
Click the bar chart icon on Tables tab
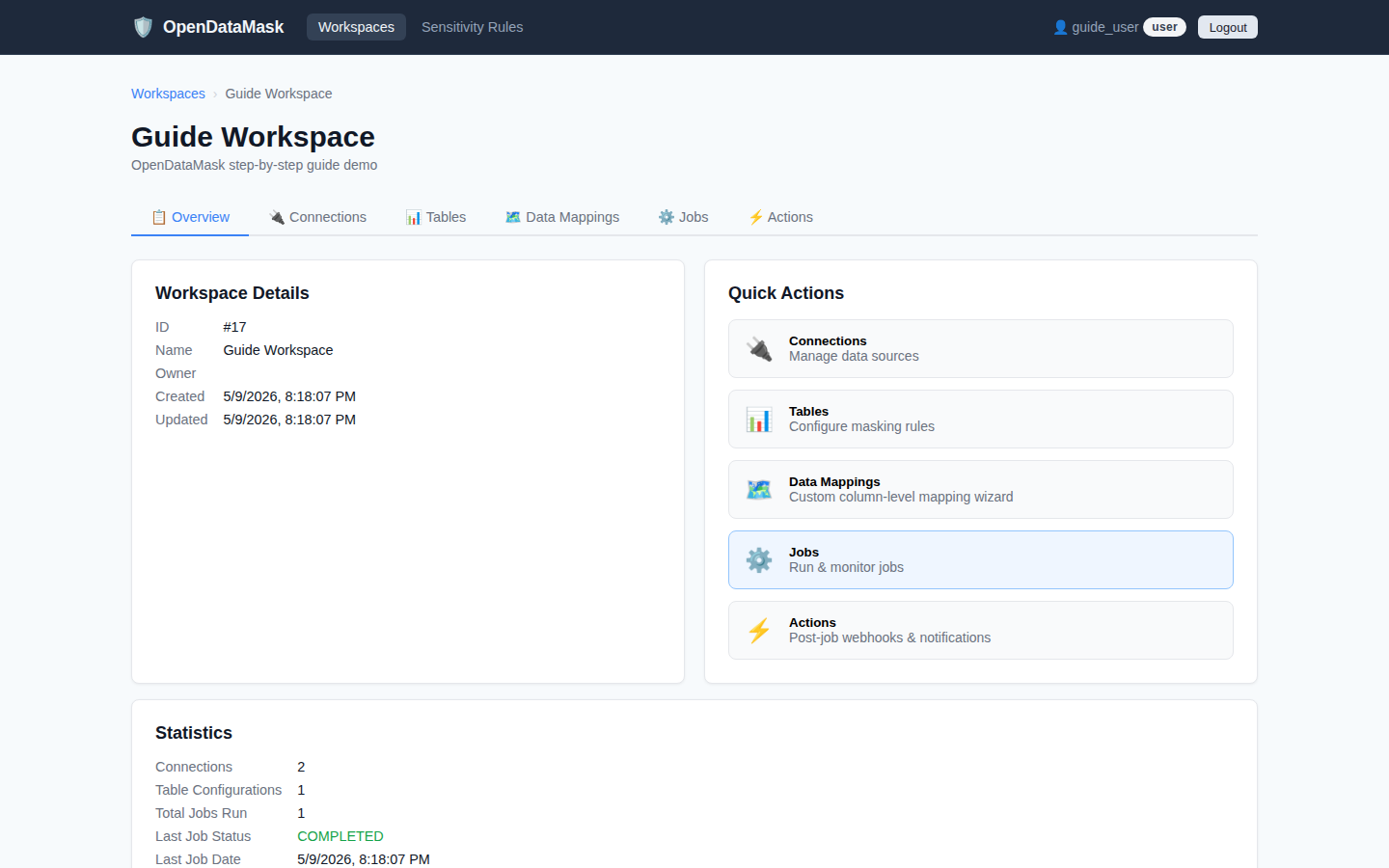(414, 217)
